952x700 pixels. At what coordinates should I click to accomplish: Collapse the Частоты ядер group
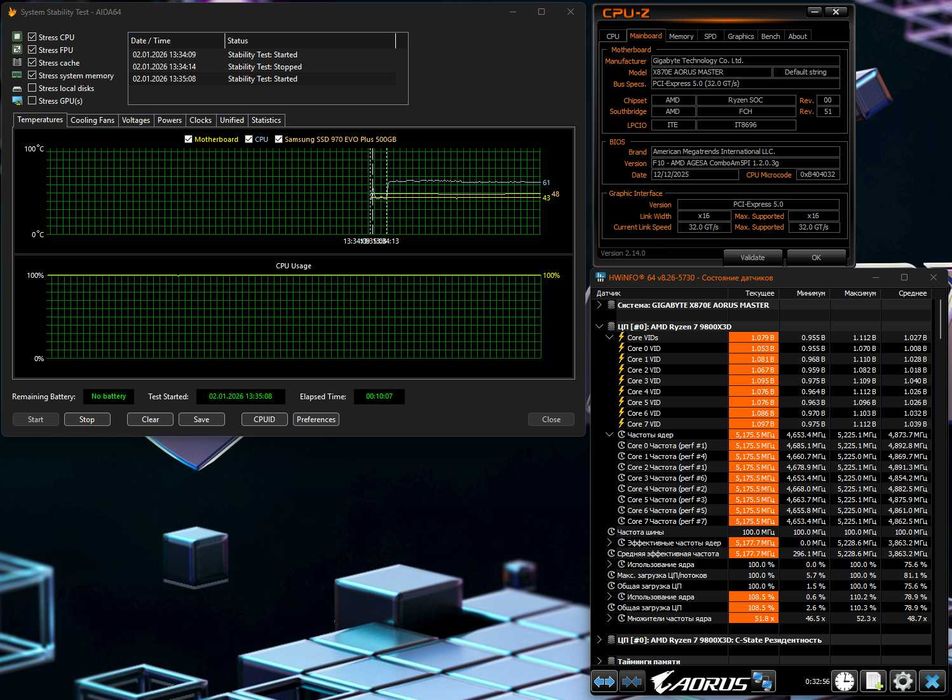pyautogui.click(x=610, y=435)
